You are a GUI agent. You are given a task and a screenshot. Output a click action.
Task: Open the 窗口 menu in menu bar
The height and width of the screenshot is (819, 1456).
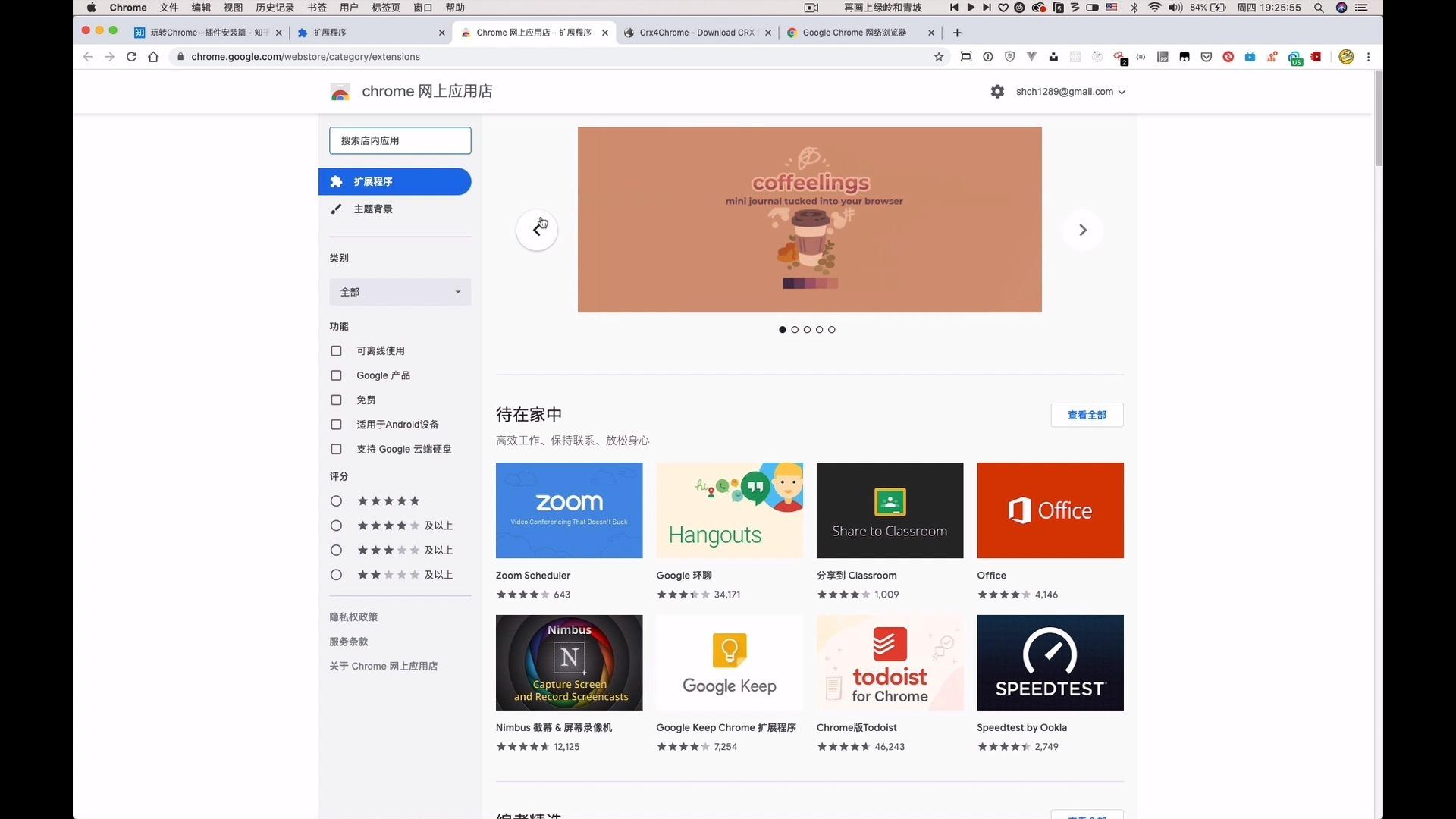(x=422, y=8)
